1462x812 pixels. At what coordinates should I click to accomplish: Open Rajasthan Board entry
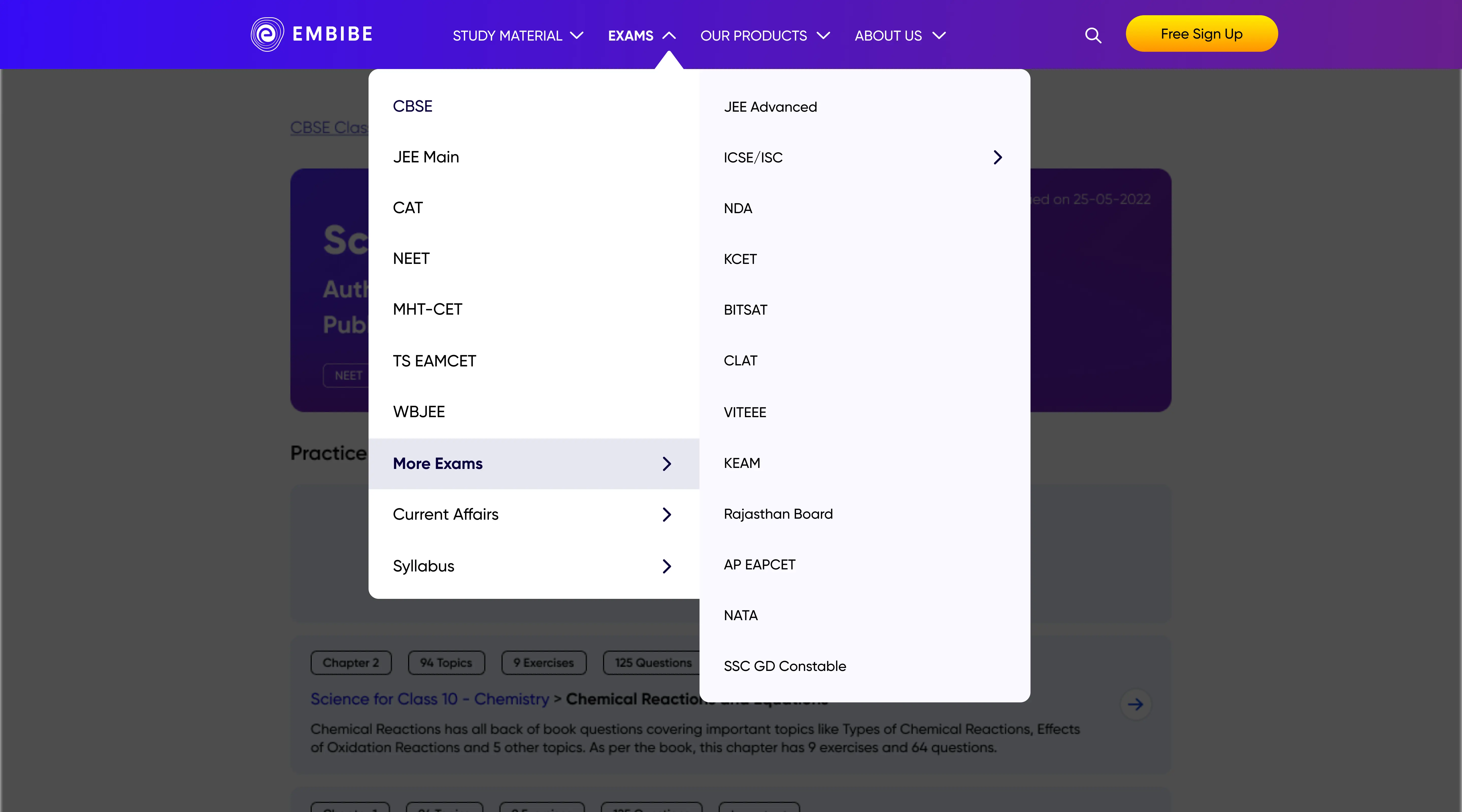coord(778,514)
